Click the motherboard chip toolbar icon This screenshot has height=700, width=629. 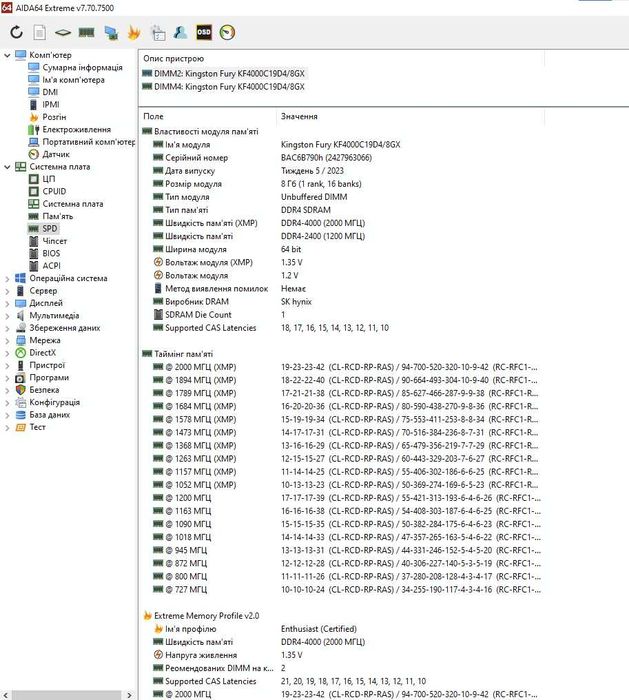point(63,32)
